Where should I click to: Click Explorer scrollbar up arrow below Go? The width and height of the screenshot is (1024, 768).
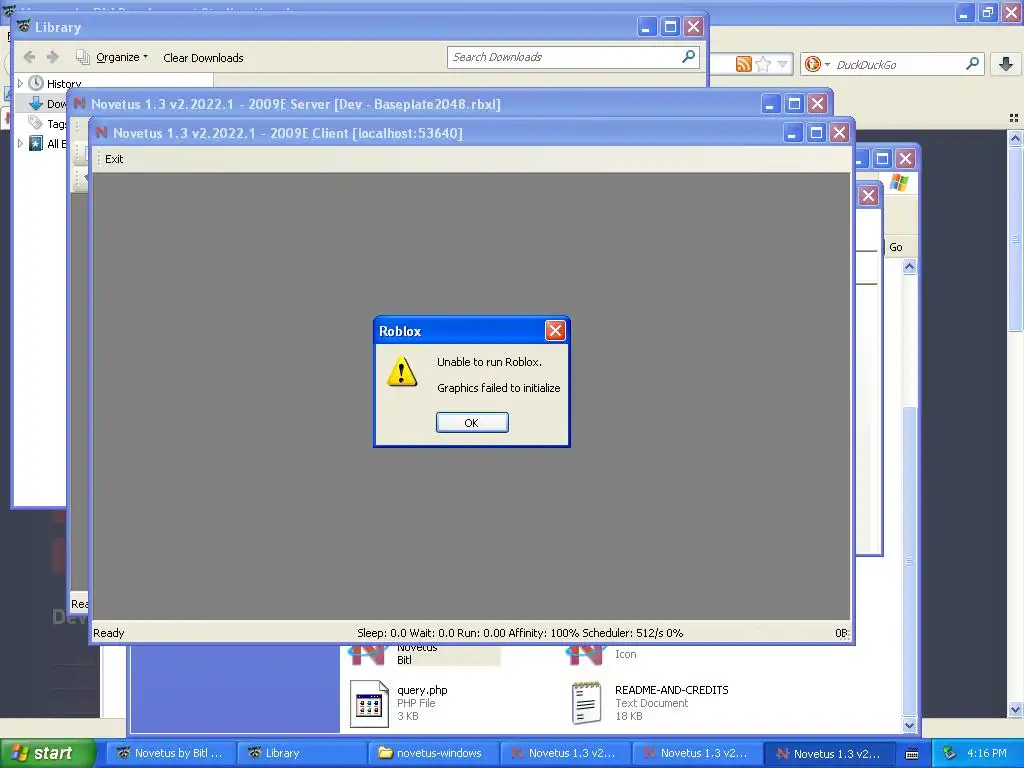pyautogui.click(x=910, y=266)
